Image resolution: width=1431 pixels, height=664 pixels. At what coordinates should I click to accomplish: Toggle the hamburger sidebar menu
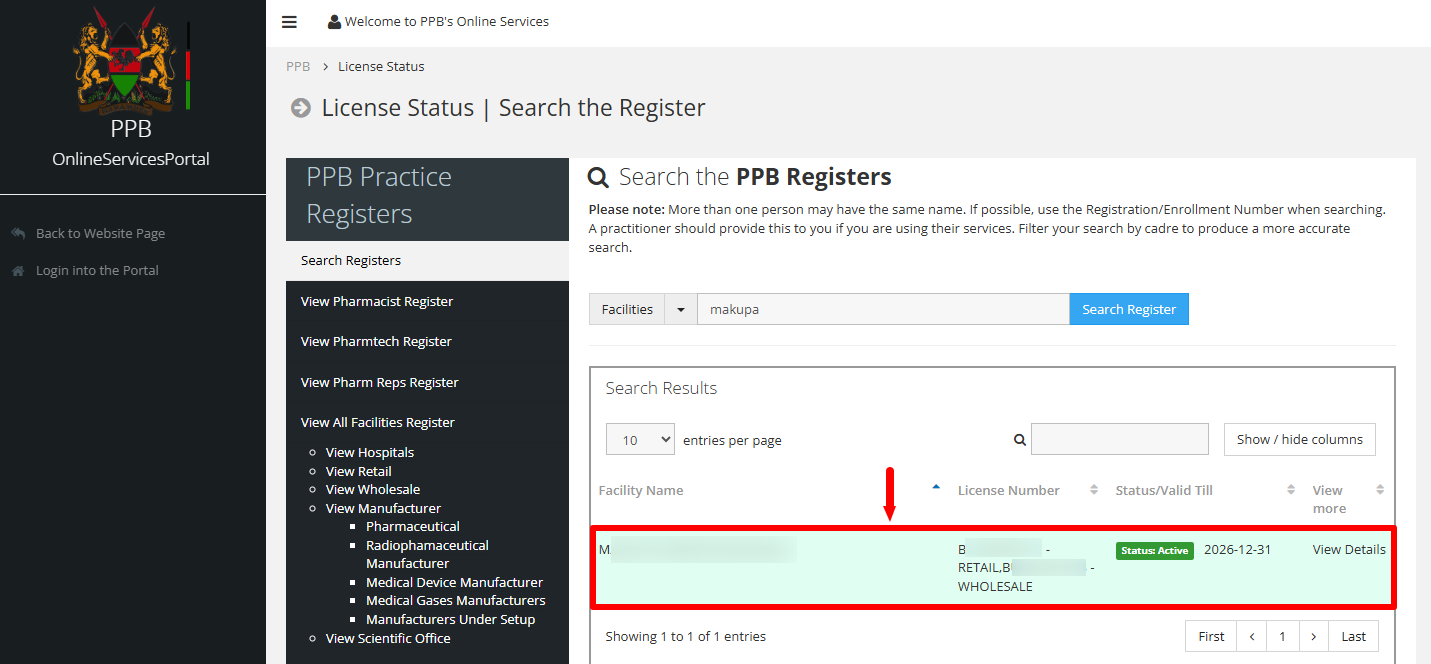(x=289, y=22)
